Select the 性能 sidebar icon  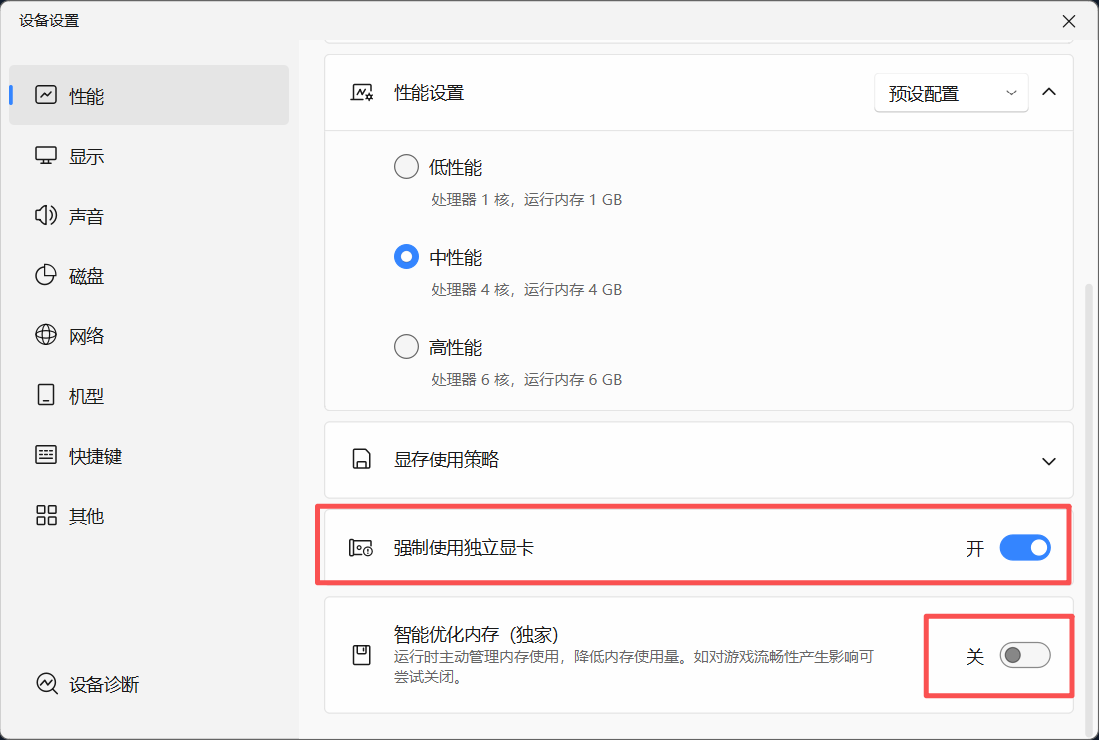point(45,94)
